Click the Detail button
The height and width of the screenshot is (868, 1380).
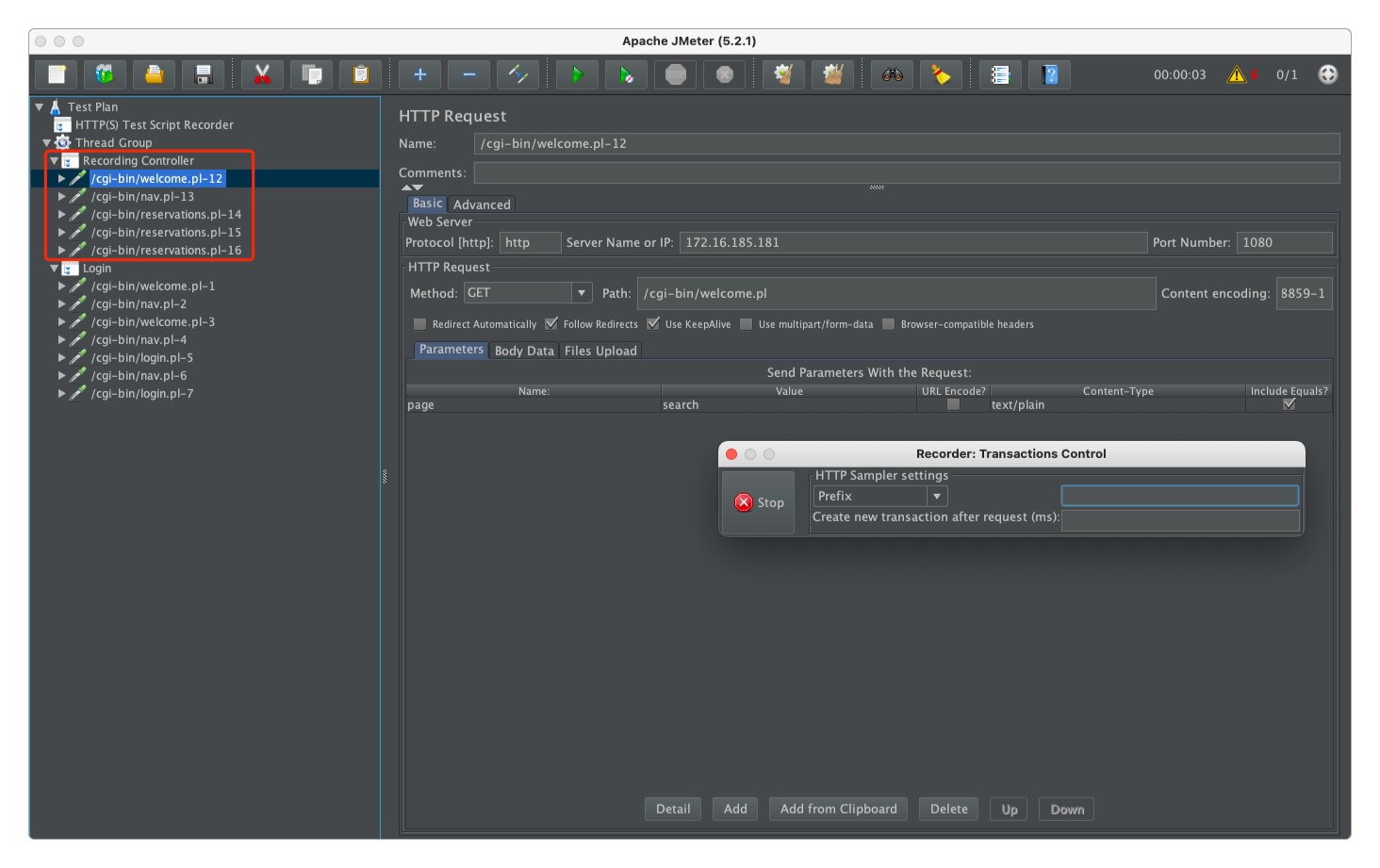(673, 809)
